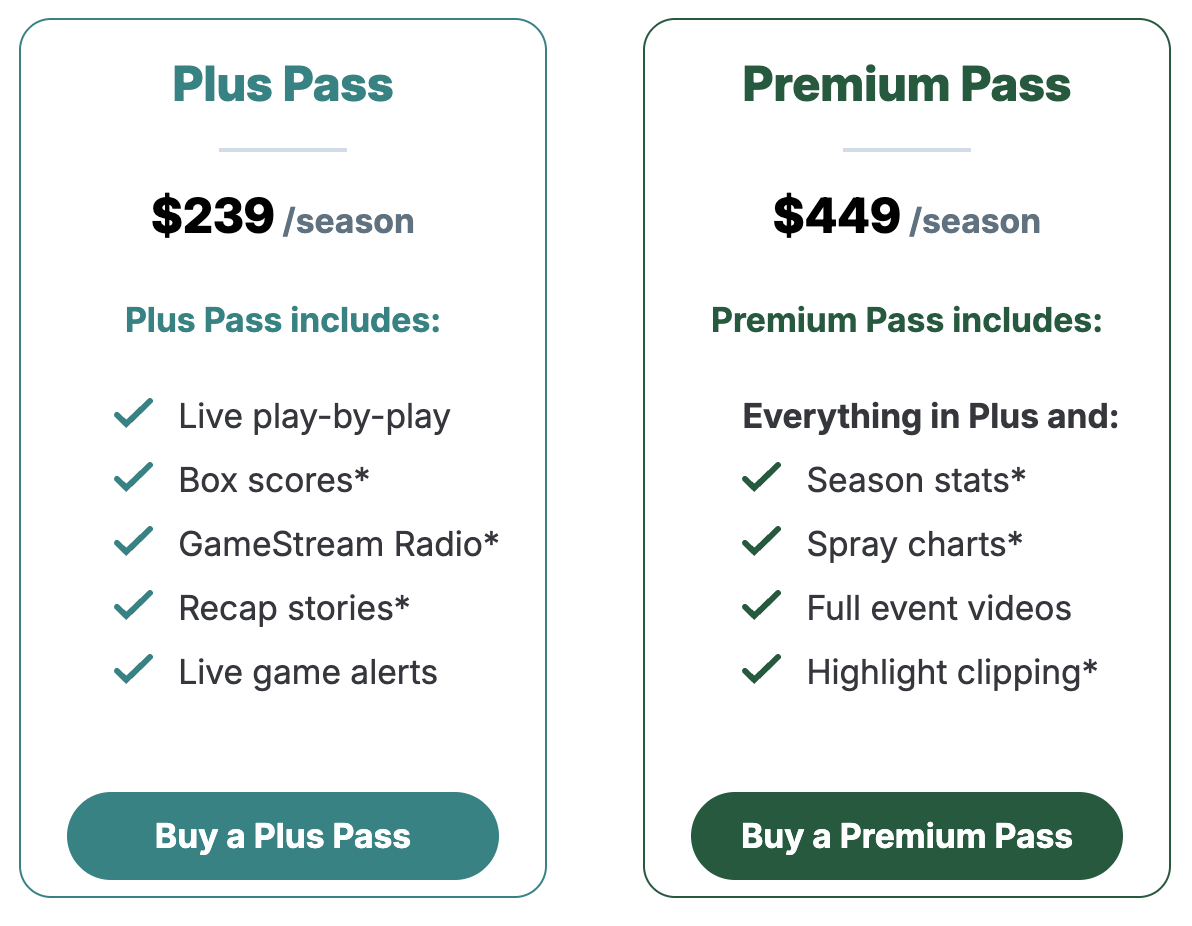Click the $239 per season price

coord(283,217)
